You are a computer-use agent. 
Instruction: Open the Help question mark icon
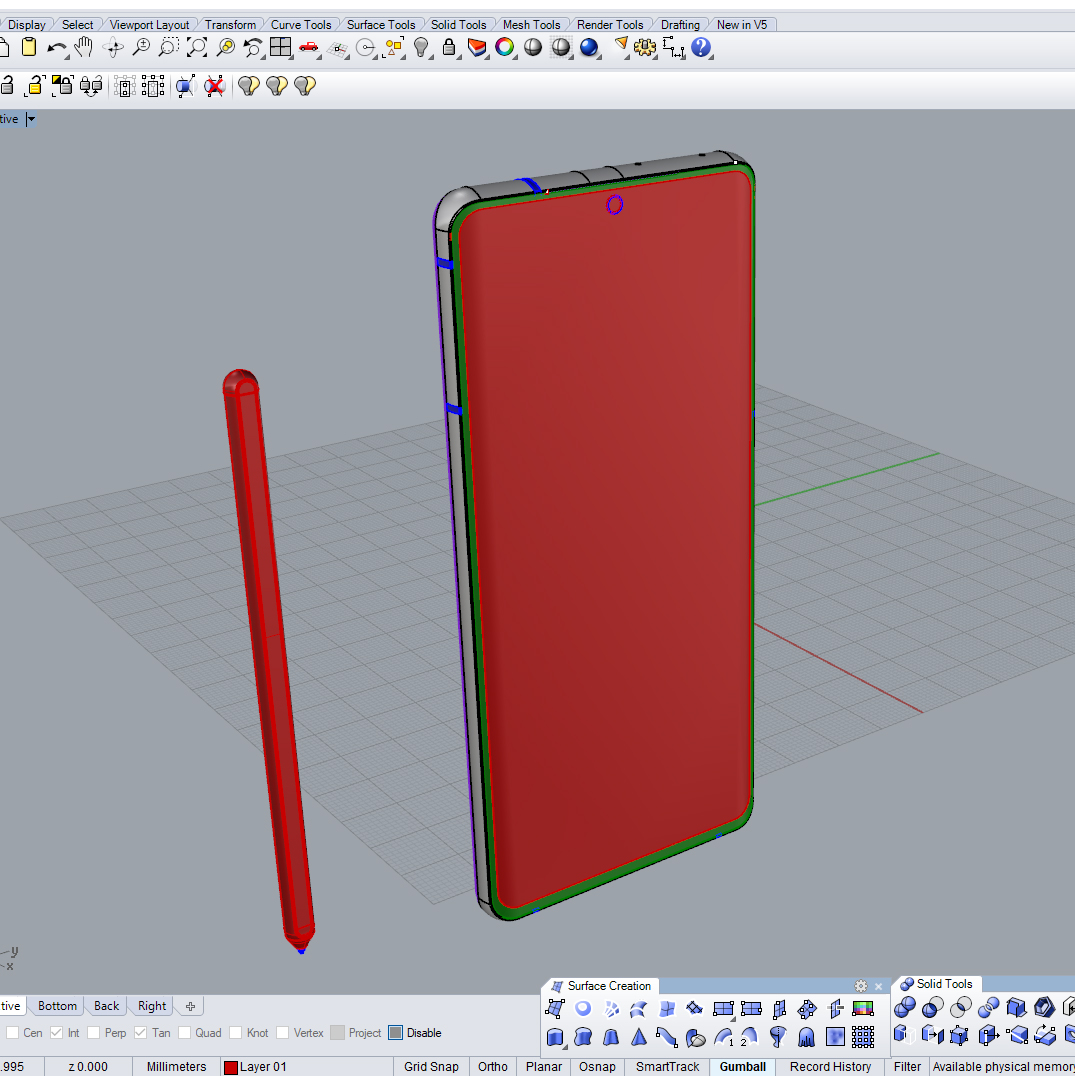700,47
